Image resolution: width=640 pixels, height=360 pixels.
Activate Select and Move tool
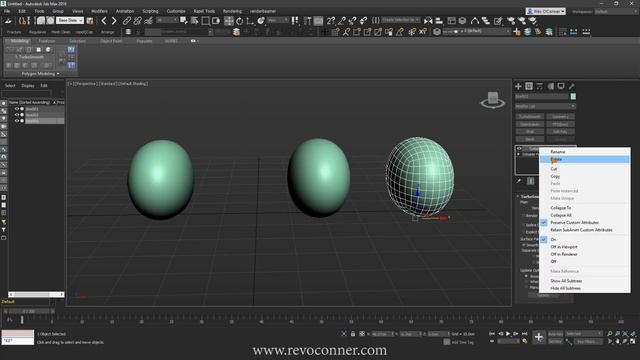pos(229,20)
